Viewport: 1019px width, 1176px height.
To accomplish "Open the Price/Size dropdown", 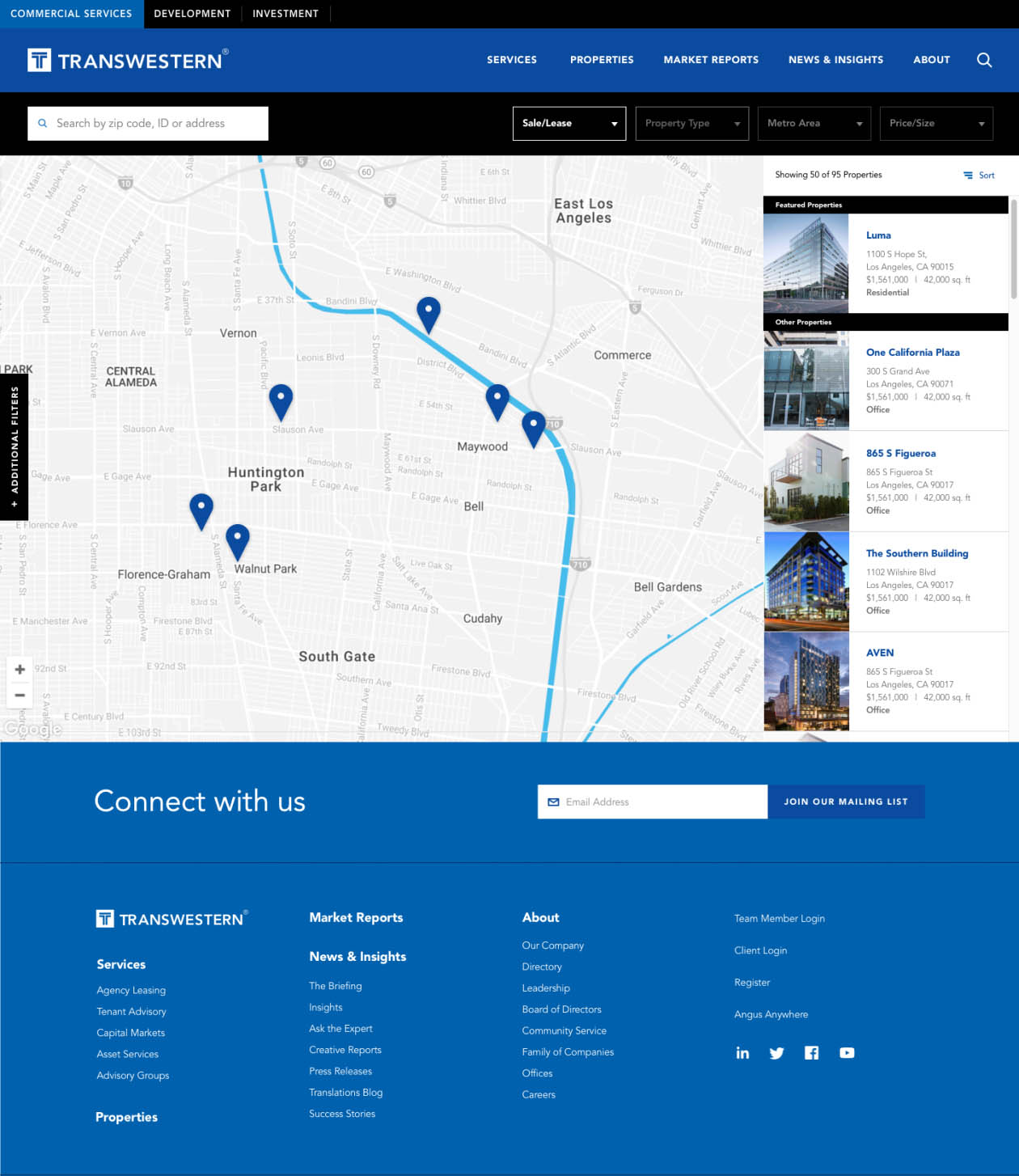I will (937, 124).
